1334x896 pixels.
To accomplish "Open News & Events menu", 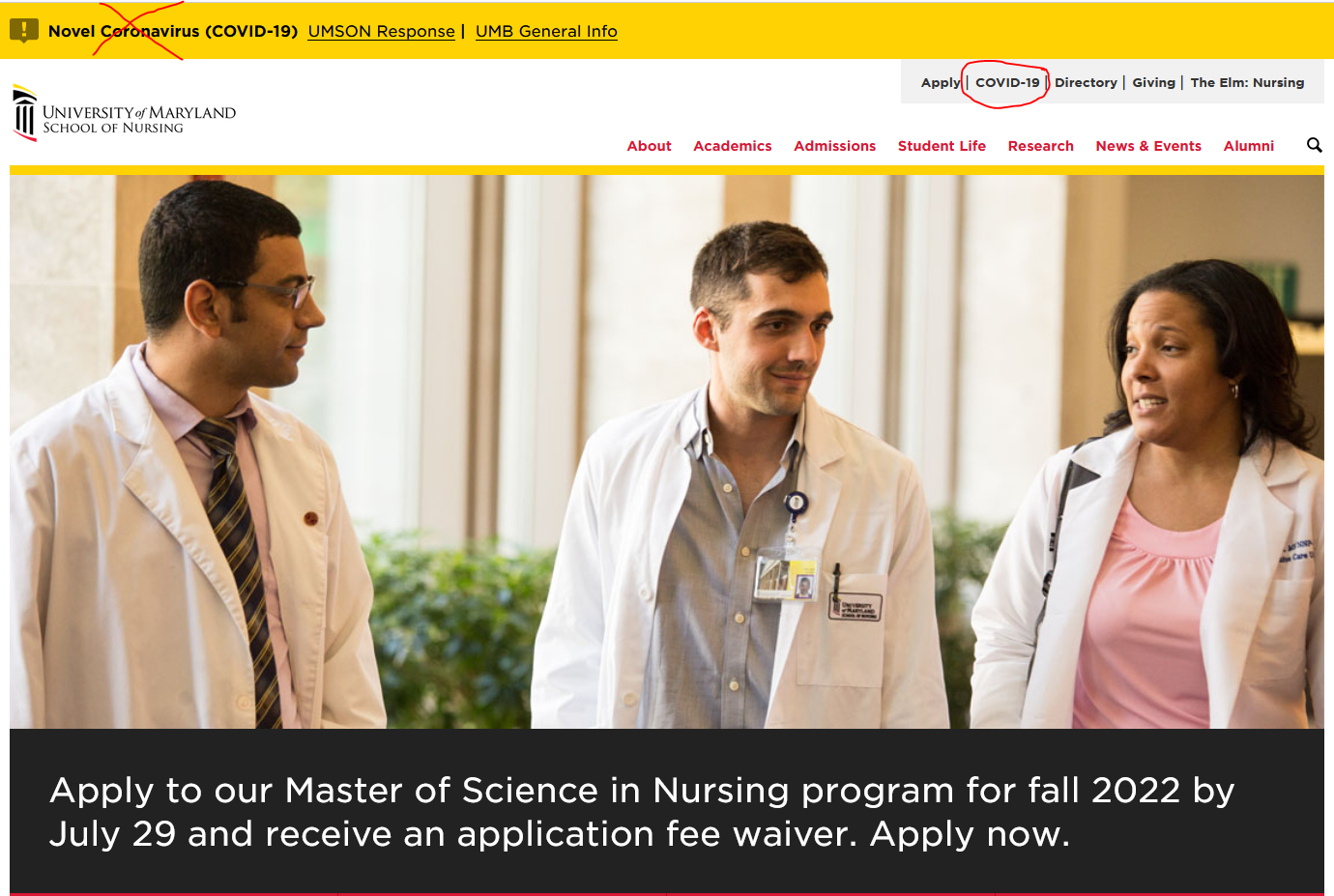I will tap(1148, 146).
